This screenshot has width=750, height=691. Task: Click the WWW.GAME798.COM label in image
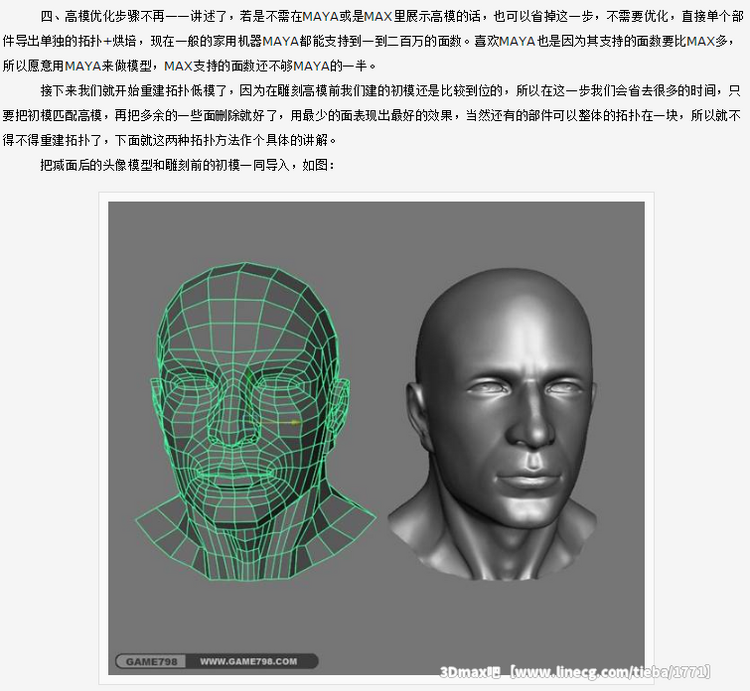pyautogui.click(x=248, y=661)
